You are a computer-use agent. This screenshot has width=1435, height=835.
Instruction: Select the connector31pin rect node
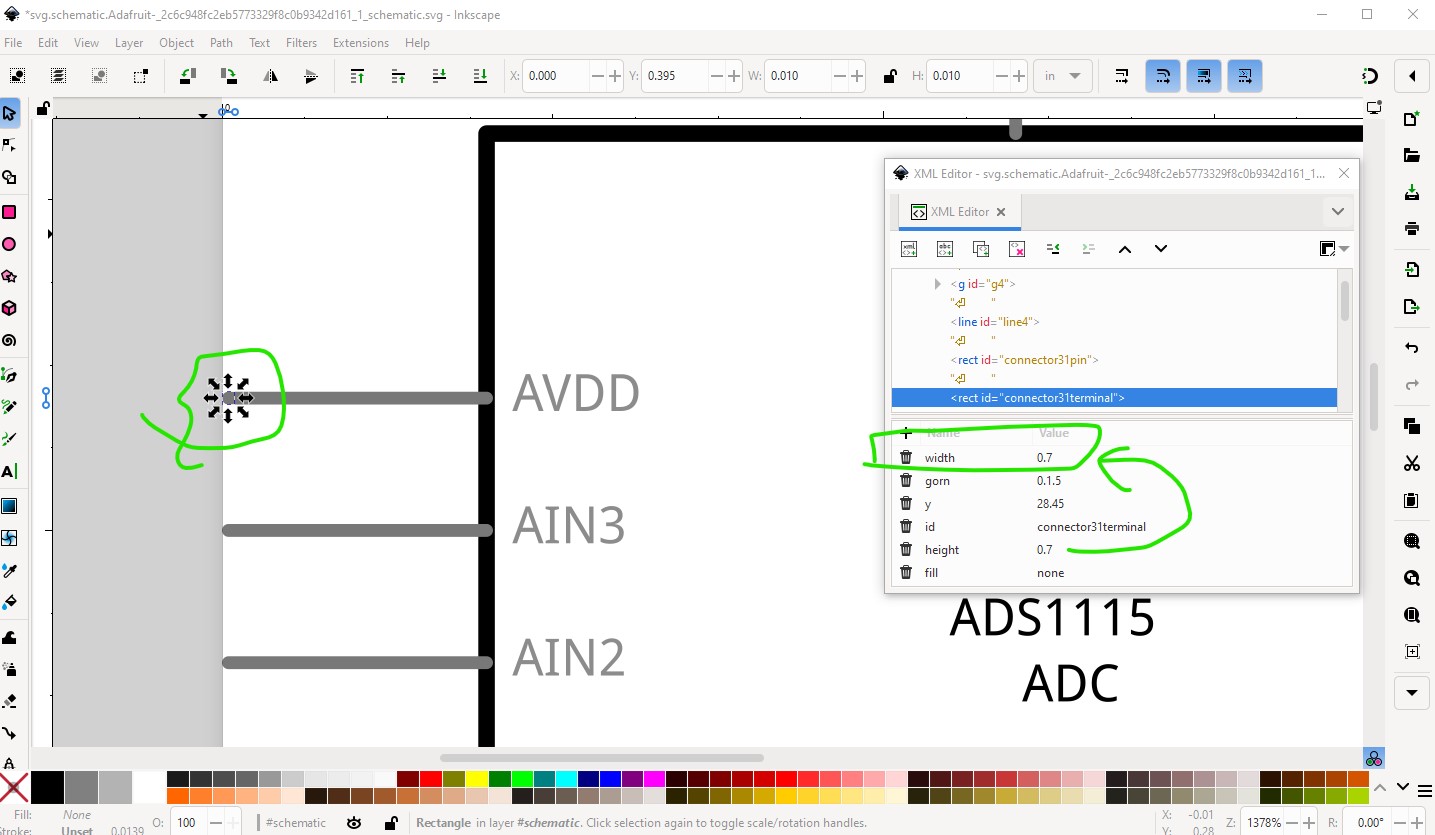coord(1025,360)
